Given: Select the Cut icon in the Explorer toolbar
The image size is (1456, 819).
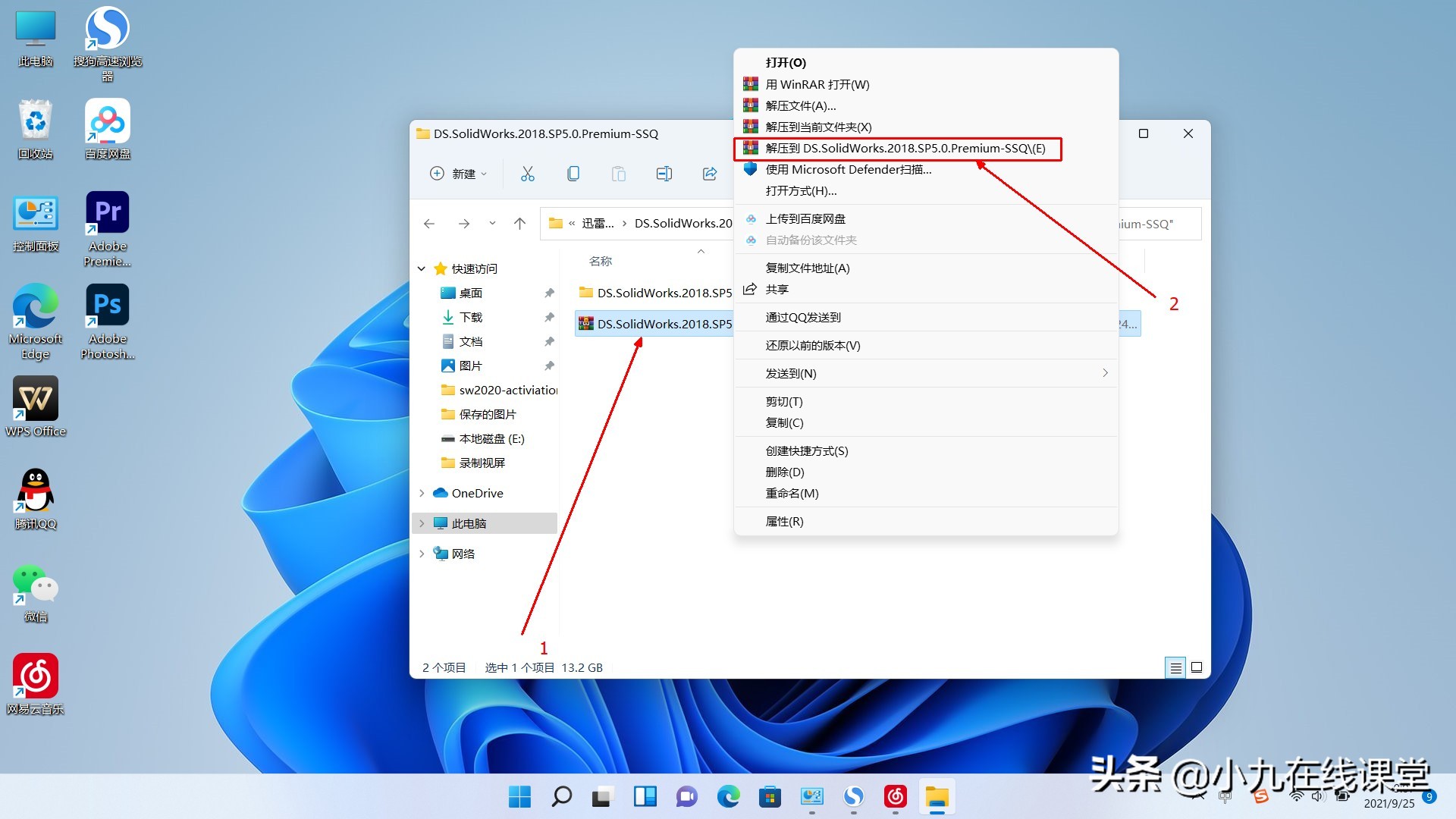Looking at the screenshot, I should point(528,174).
